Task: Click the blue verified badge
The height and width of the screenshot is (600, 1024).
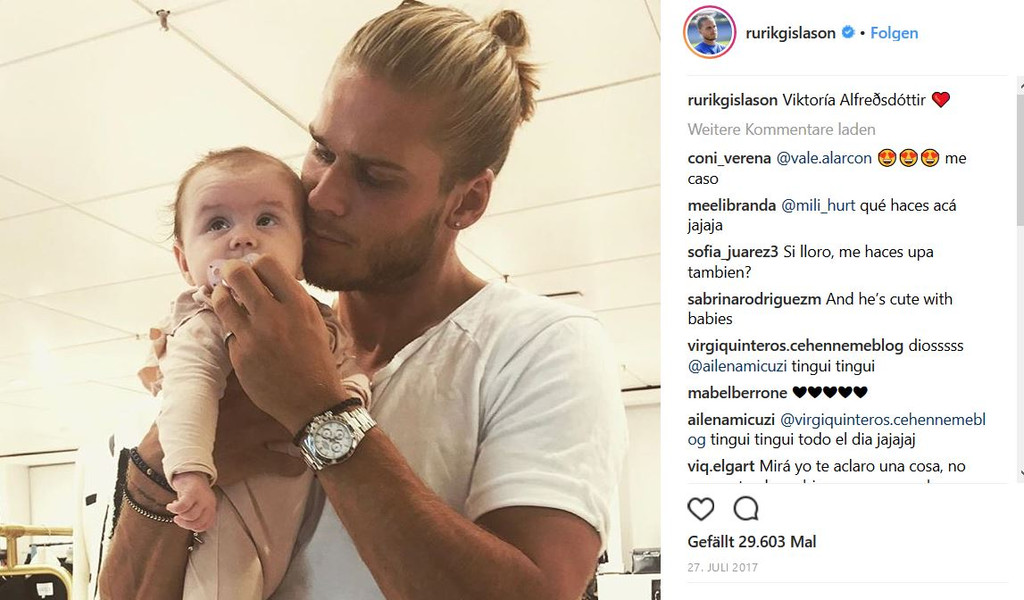Action: 848,32
